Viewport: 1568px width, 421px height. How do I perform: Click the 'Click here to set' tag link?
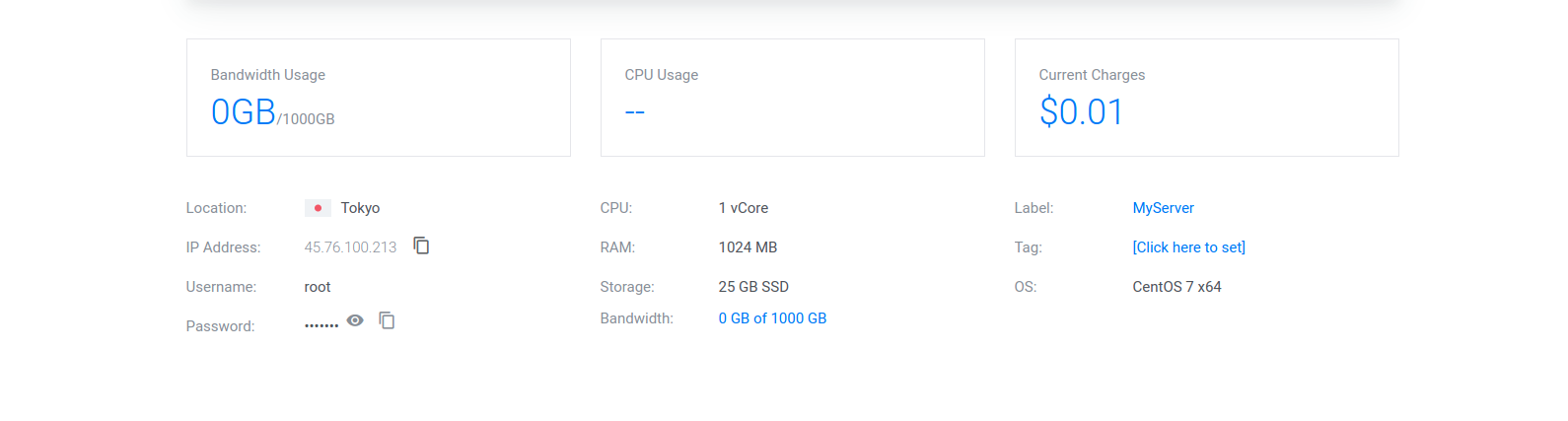[1188, 247]
